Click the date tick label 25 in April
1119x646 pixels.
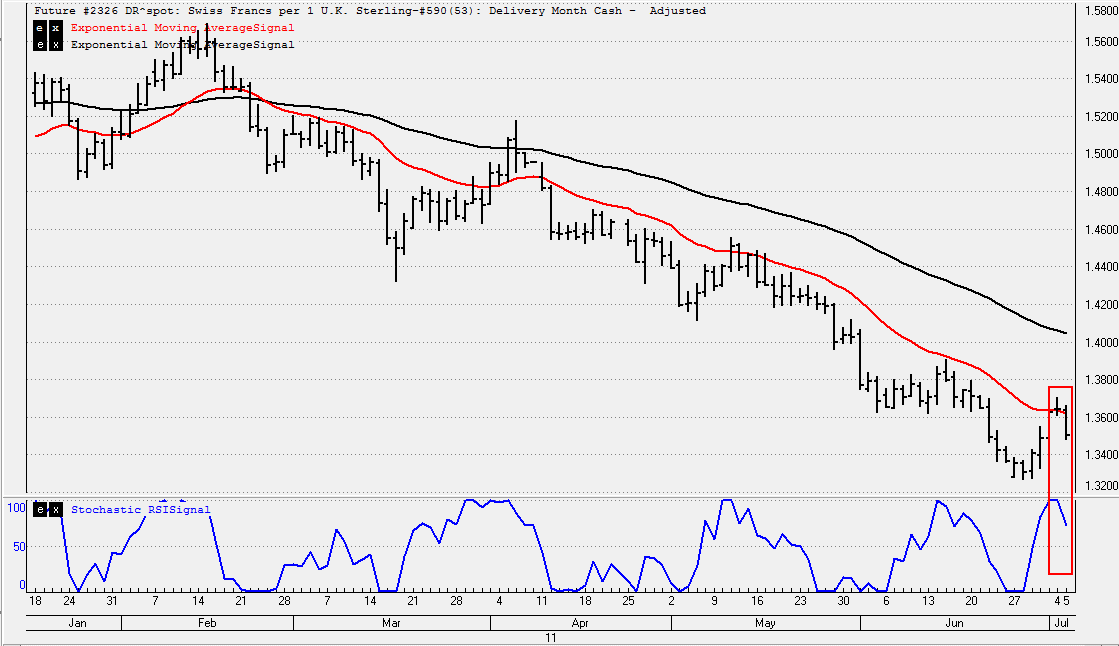[x=628, y=601]
